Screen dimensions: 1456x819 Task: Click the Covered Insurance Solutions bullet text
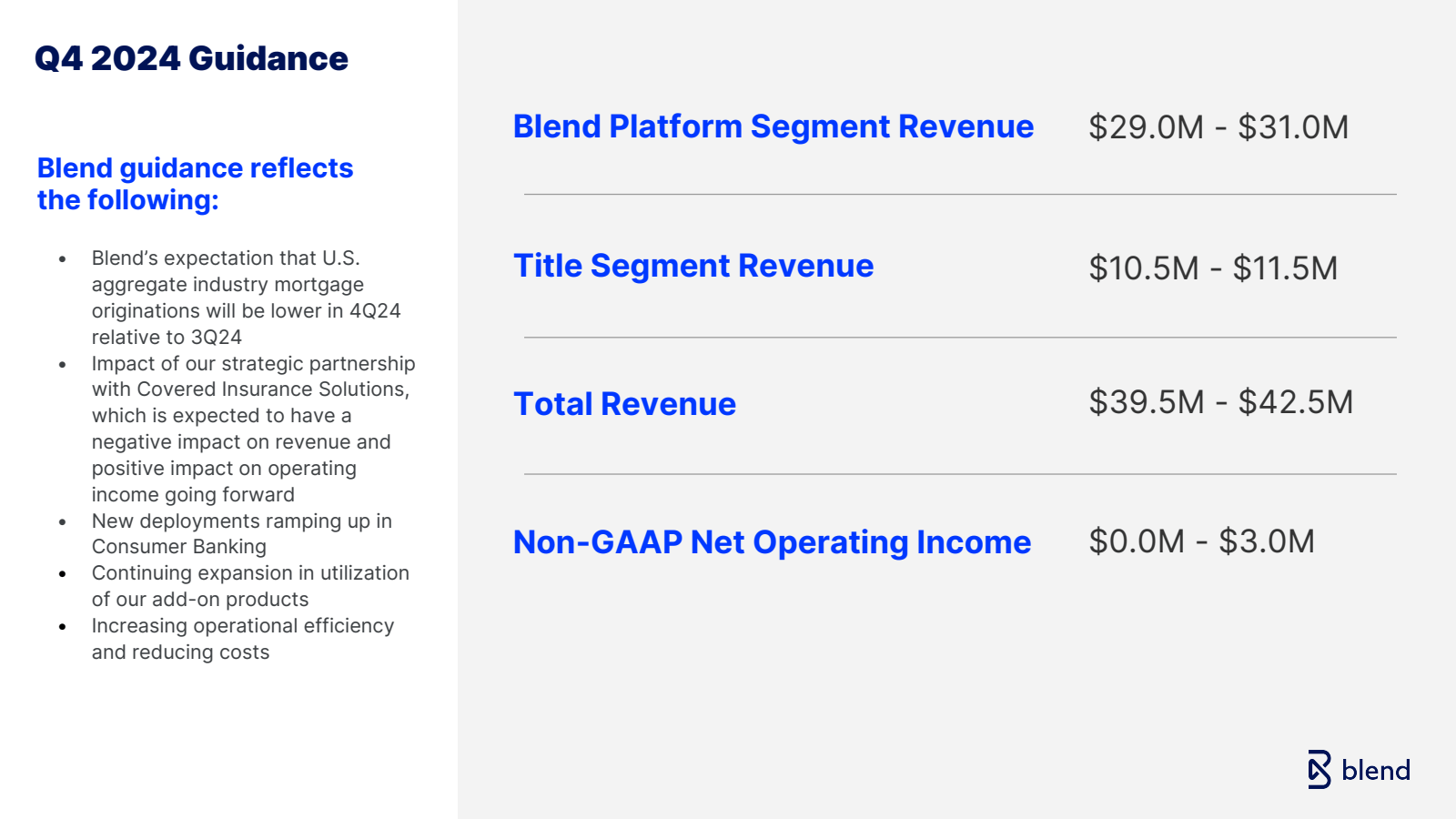[252, 429]
